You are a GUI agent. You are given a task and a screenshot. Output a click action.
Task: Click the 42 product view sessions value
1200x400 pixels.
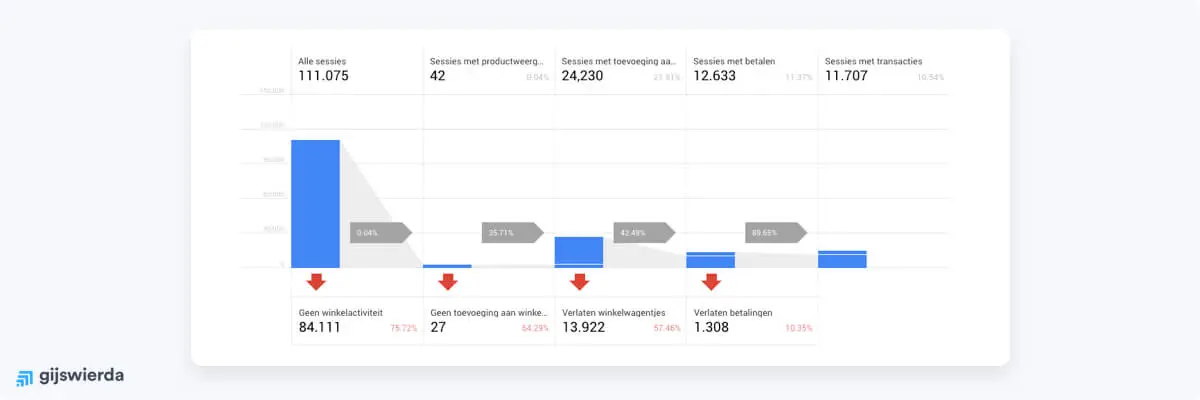(x=438, y=76)
